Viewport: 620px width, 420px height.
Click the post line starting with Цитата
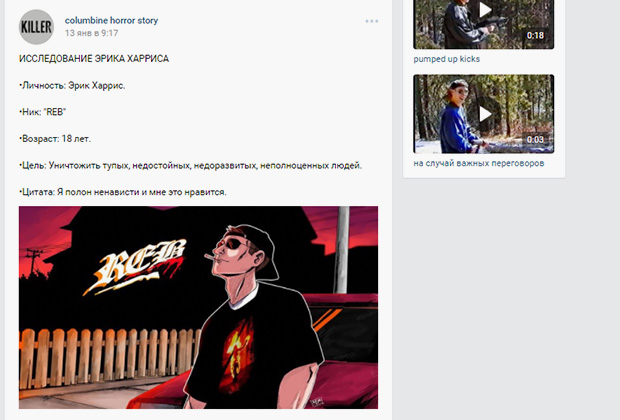coord(123,192)
